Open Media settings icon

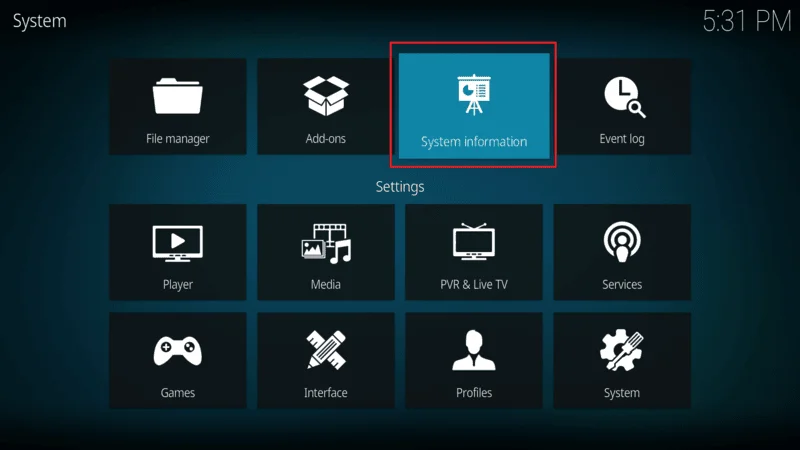(326, 243)
